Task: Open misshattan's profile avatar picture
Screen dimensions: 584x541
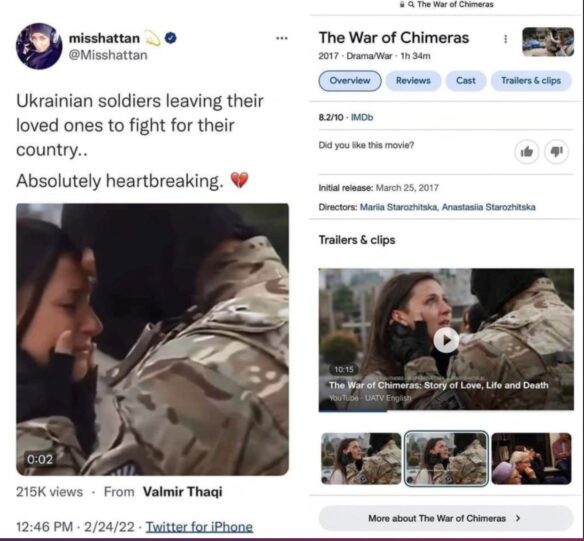Action: [39, 46]
